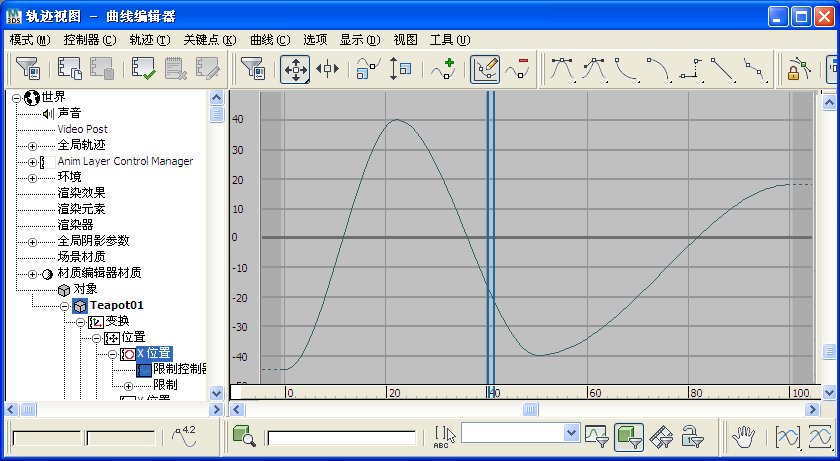Select the Pan hand tool

(743, 437)
